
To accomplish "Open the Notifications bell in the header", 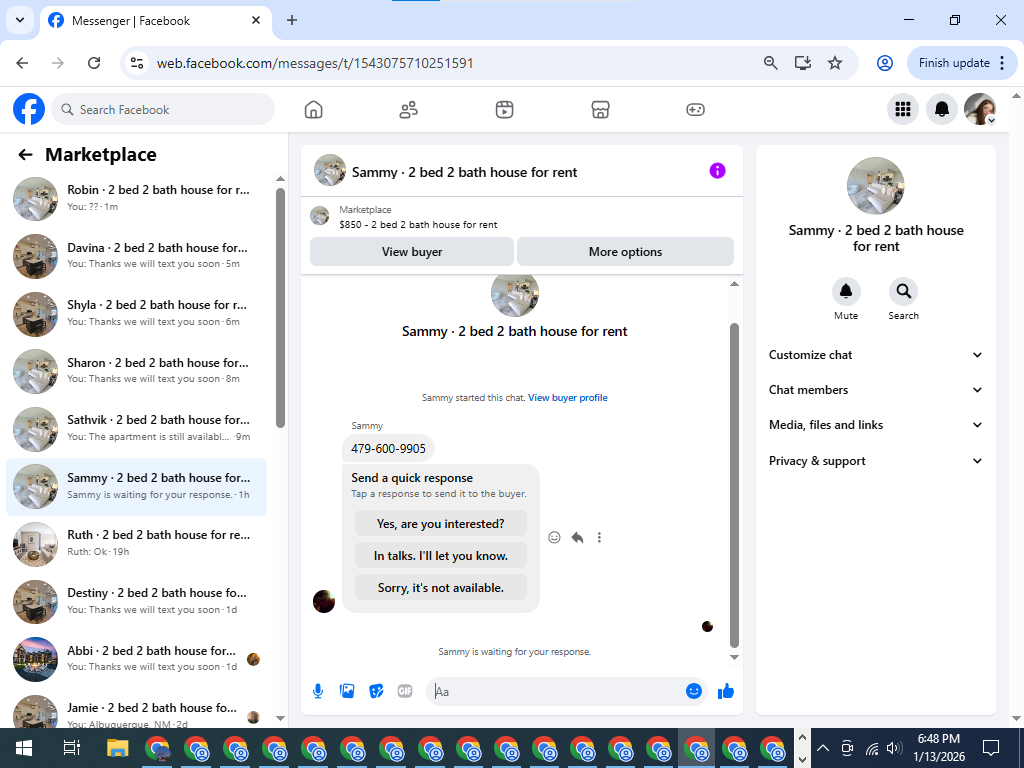I will click(942, 109).
